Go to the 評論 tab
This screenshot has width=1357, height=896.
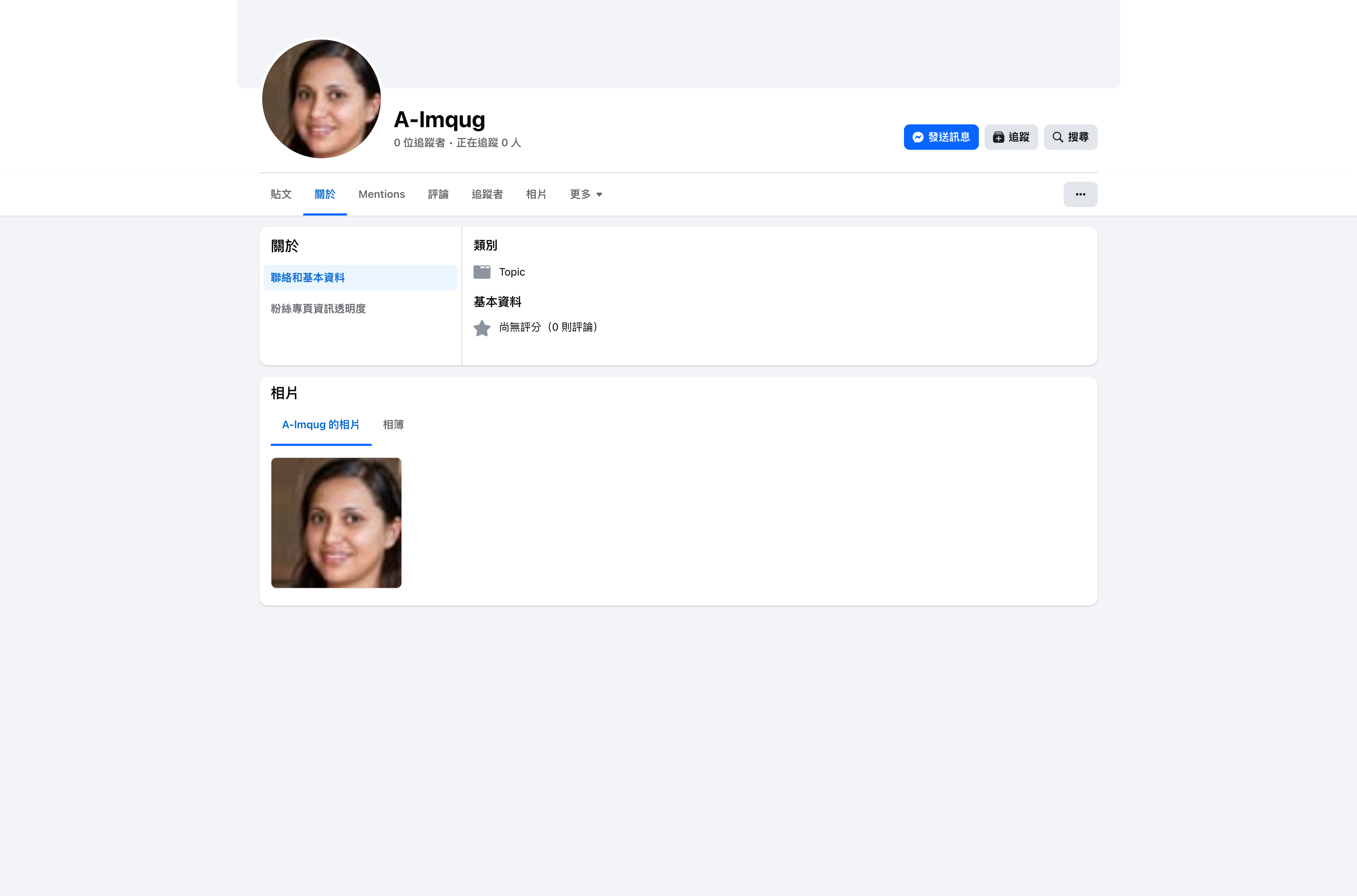pos(438,194)
